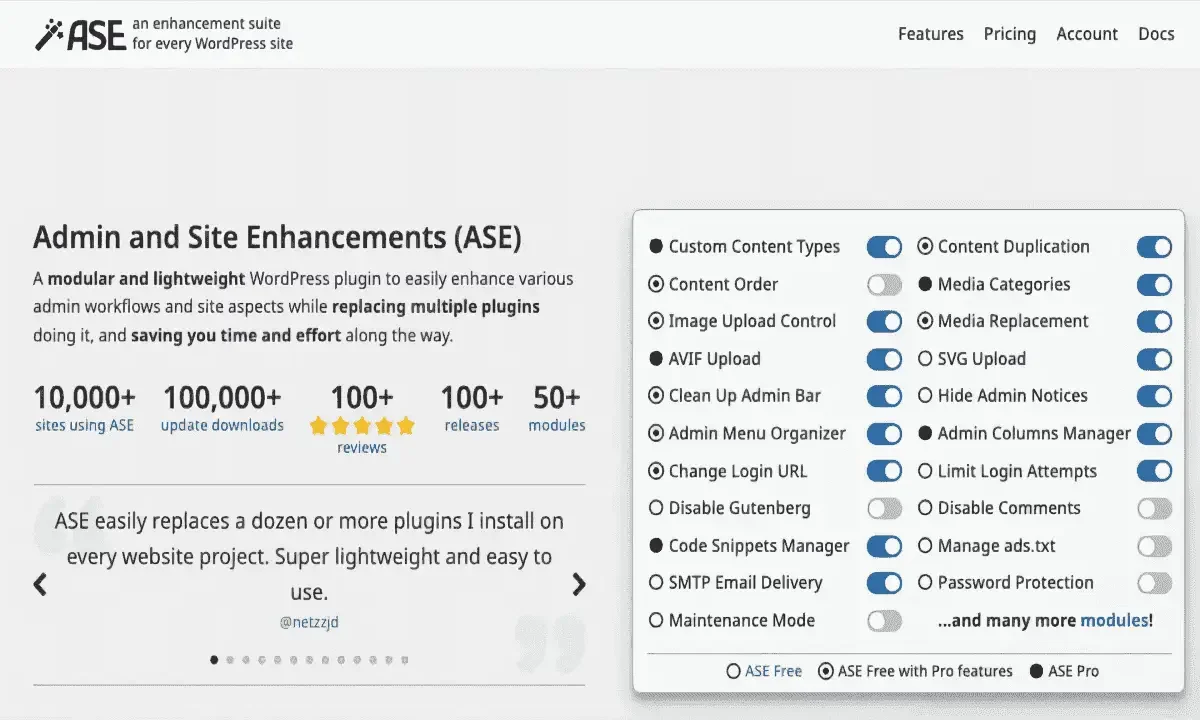
Task: Toggle Limit Login Attempts switch
Action: click(1154, 471)
